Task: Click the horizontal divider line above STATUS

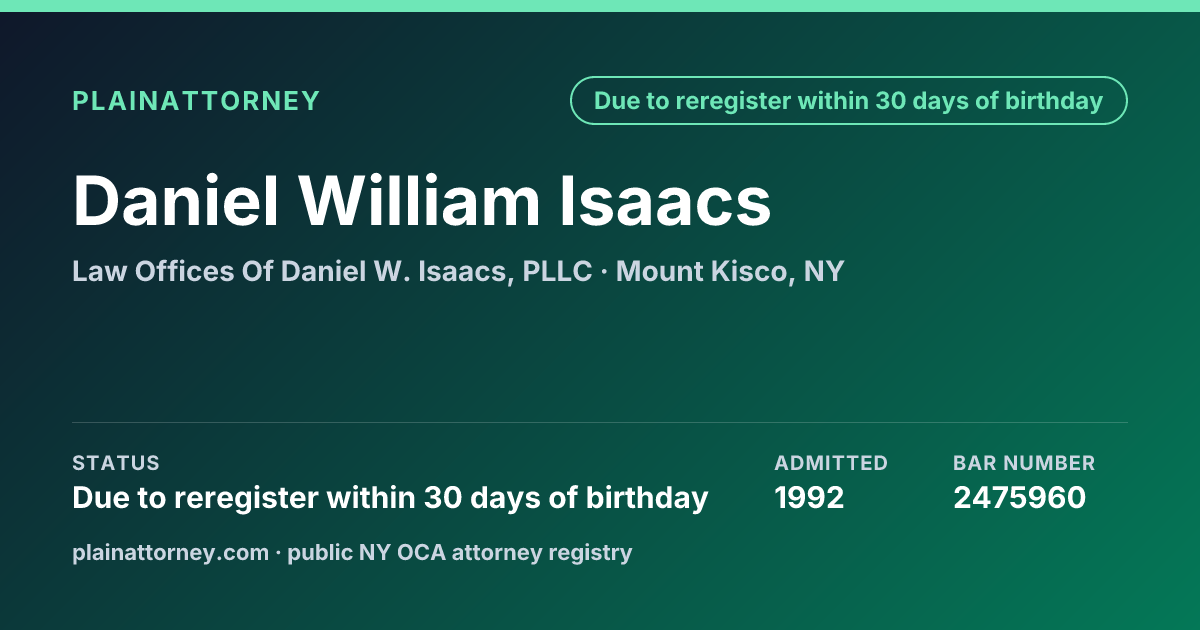Action: point(600,422)
